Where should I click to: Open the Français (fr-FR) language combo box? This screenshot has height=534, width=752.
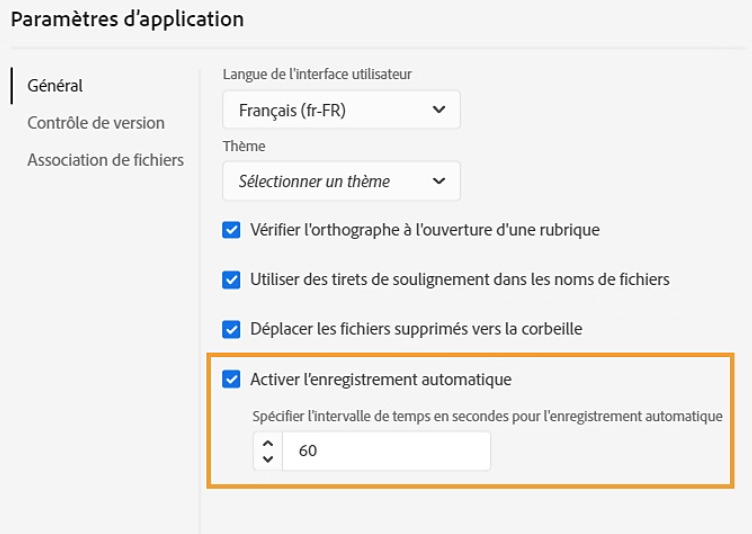341,110
